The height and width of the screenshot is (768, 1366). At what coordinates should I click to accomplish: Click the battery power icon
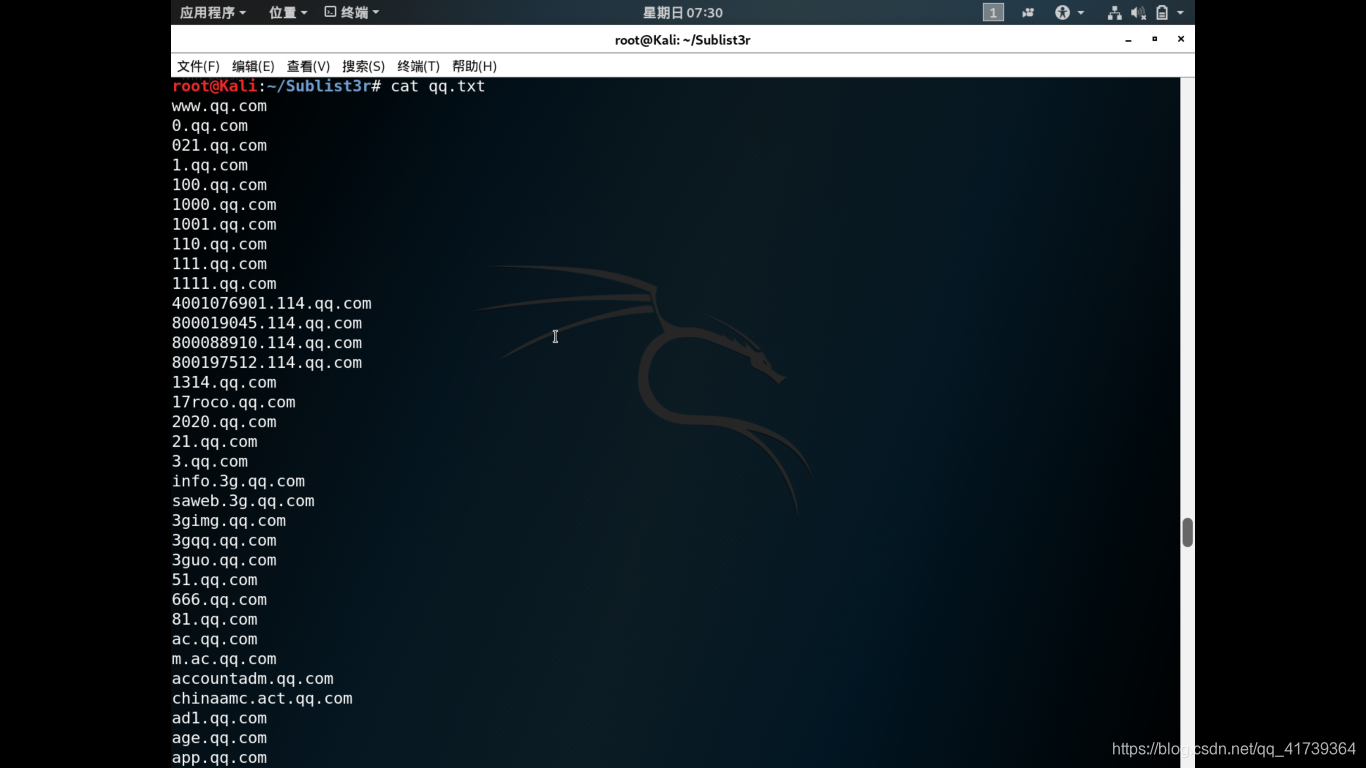point(1162,12)
